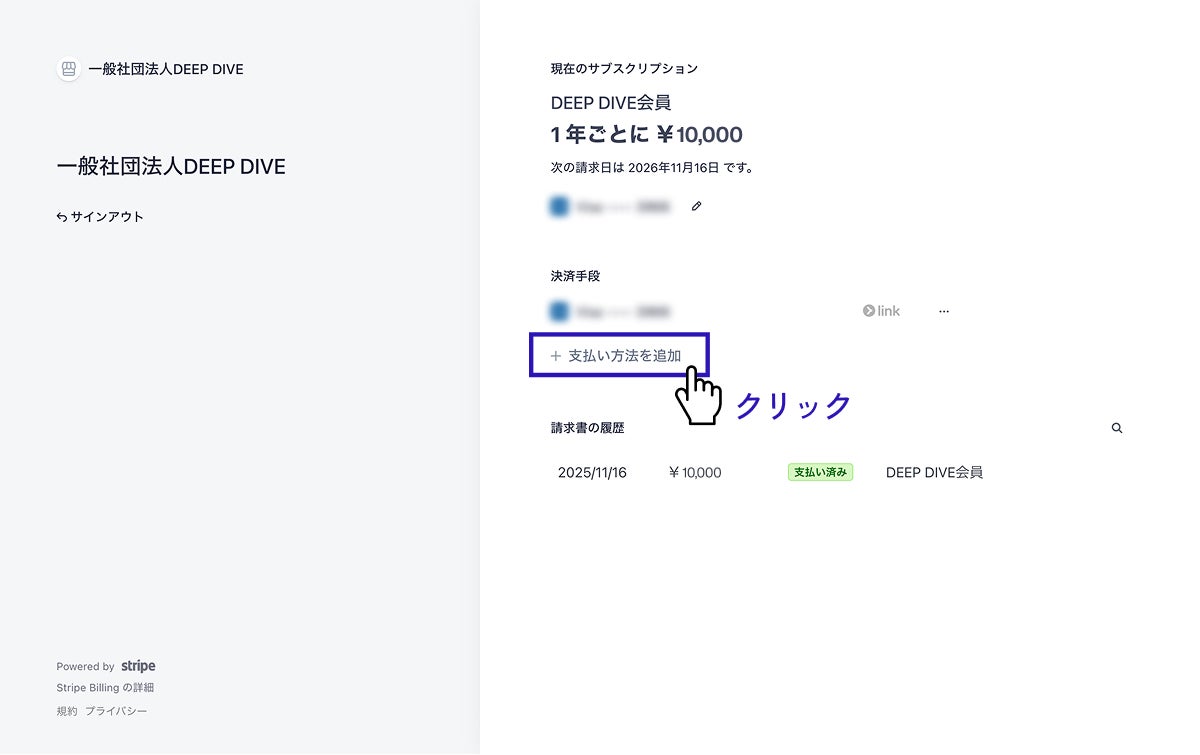Click the storefront merchant icon in header
This screenshot has width=1200, height=755.
click(x=68, y=70)
